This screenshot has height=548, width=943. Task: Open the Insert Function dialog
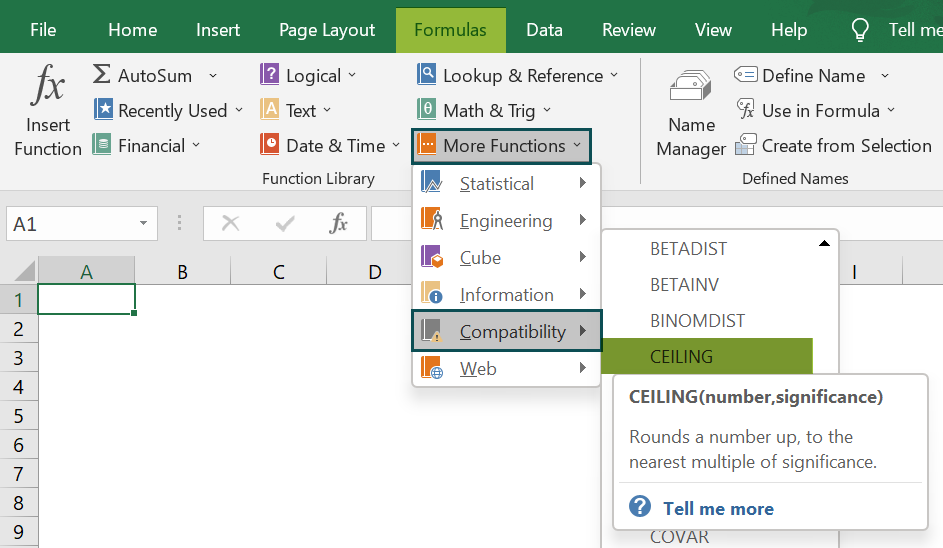(48, 111)
